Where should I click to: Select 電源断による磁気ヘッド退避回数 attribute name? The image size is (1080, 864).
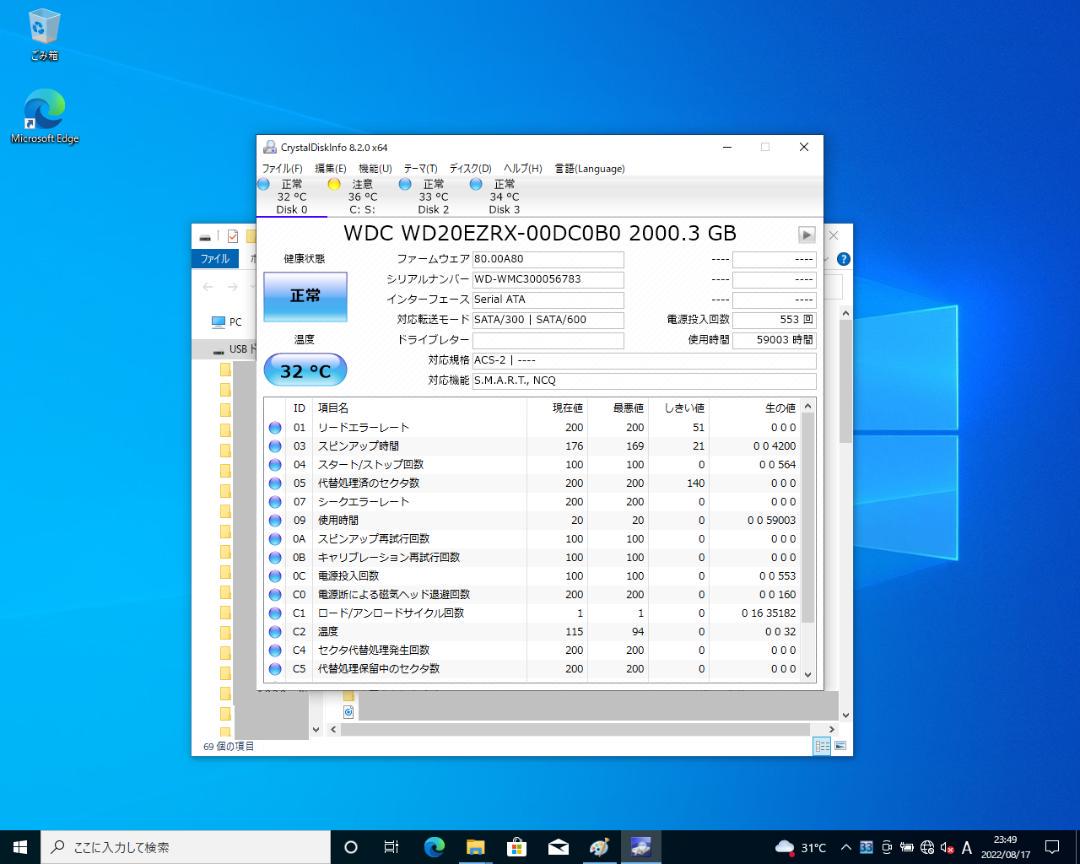pos(394,595)
